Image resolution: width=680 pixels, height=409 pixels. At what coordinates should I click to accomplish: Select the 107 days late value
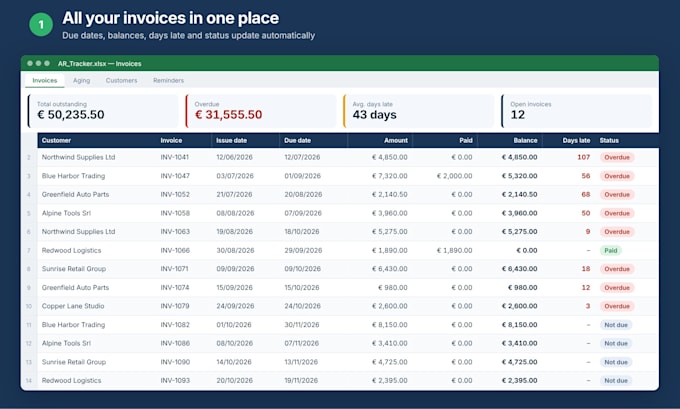(584, 157)
